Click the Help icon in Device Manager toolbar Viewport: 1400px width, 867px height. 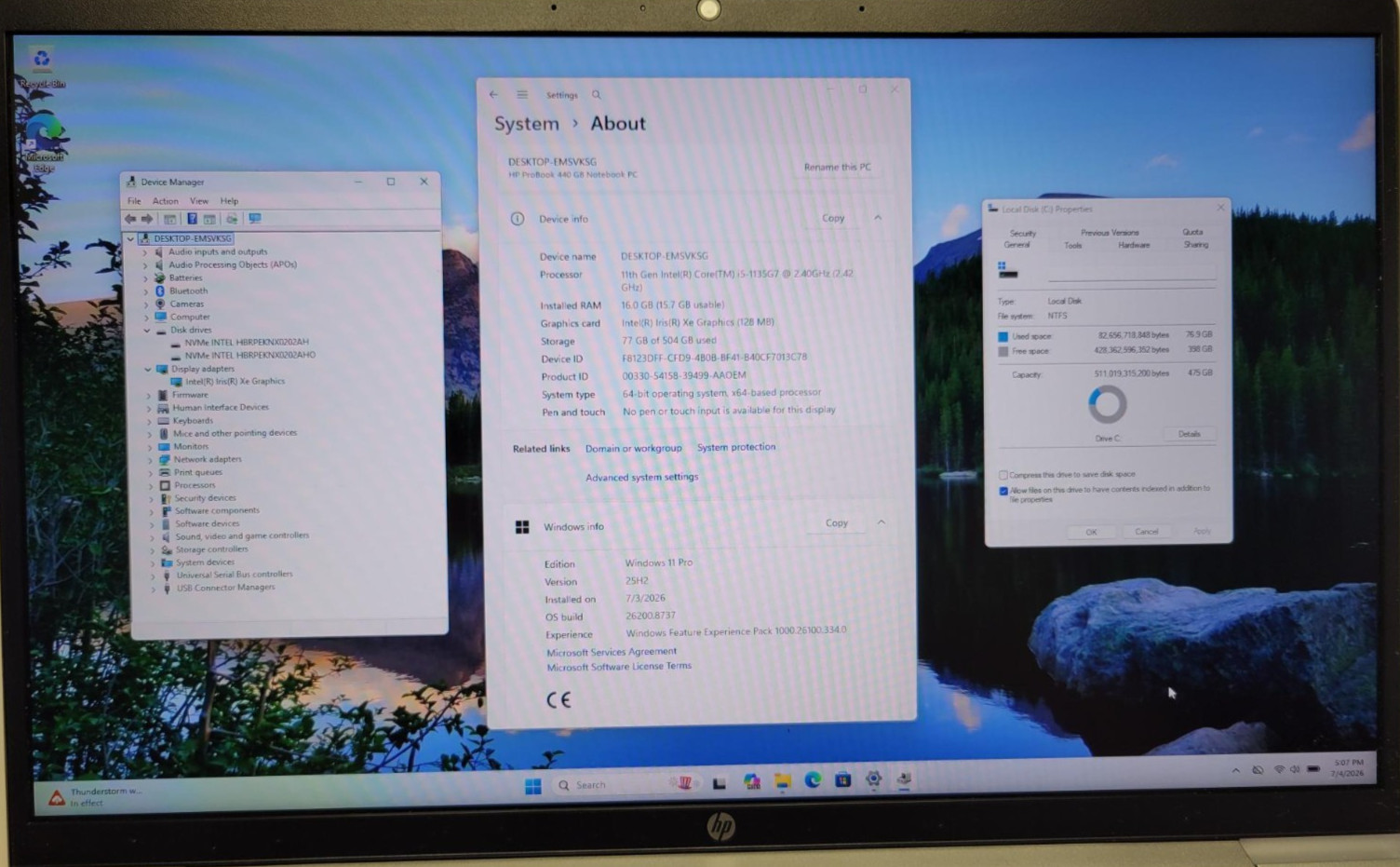tap(192, 219)
